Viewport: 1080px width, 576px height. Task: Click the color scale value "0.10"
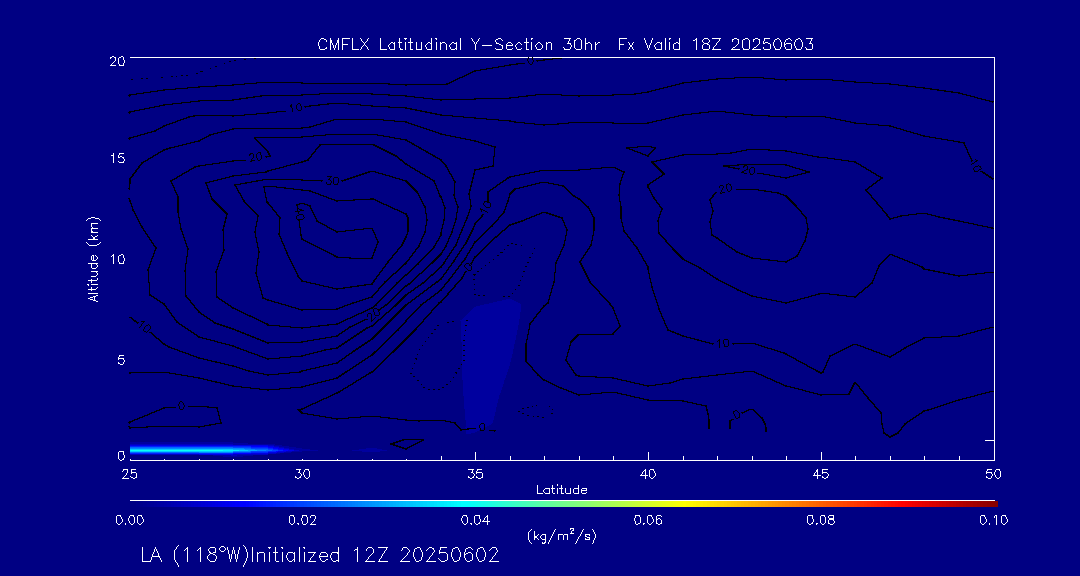[x=994, y=520]
